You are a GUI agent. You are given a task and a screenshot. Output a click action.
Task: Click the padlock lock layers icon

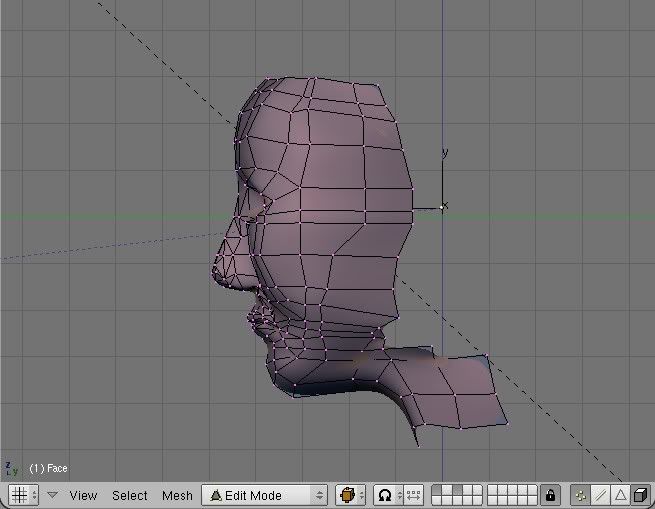(550, 495)
